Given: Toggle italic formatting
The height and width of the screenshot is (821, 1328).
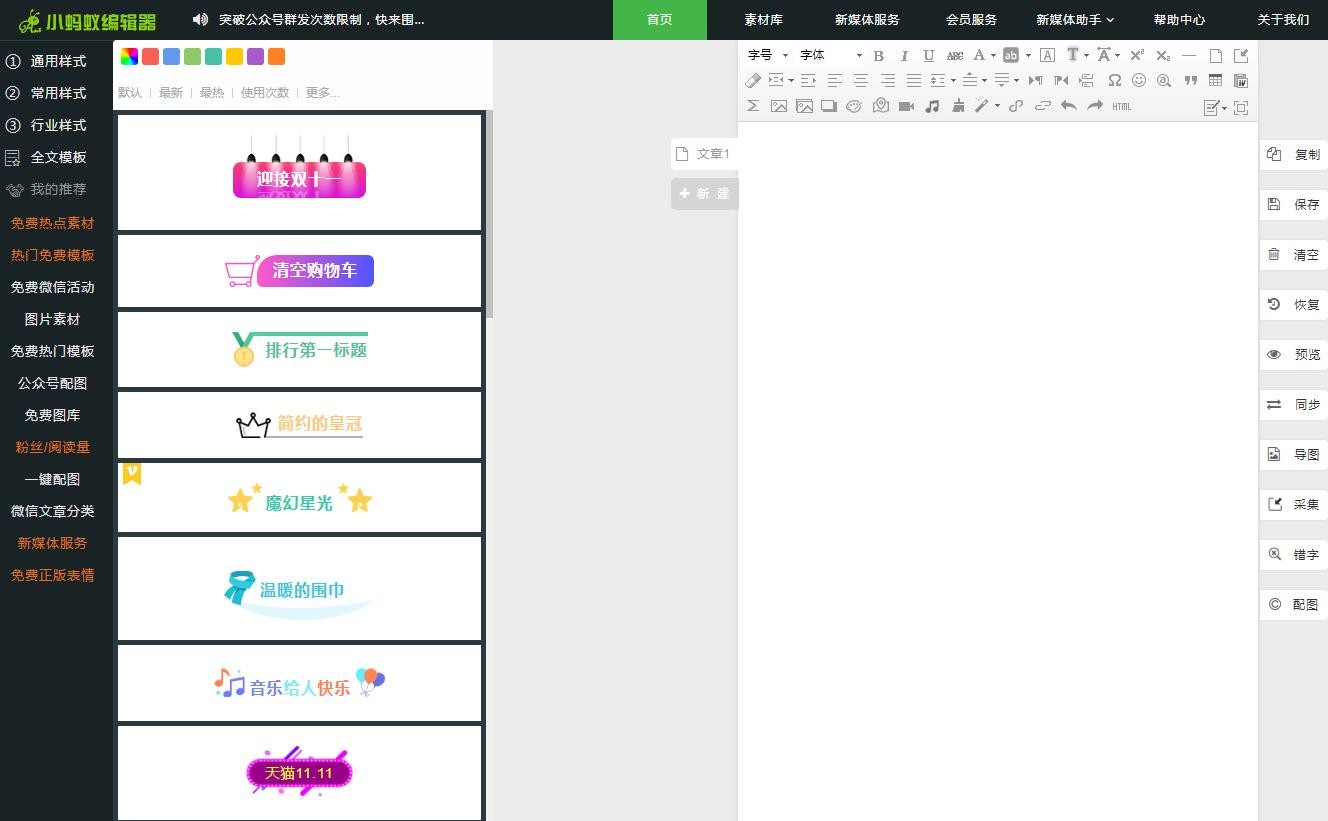Looking at the screenshot, I should point(904,56).
